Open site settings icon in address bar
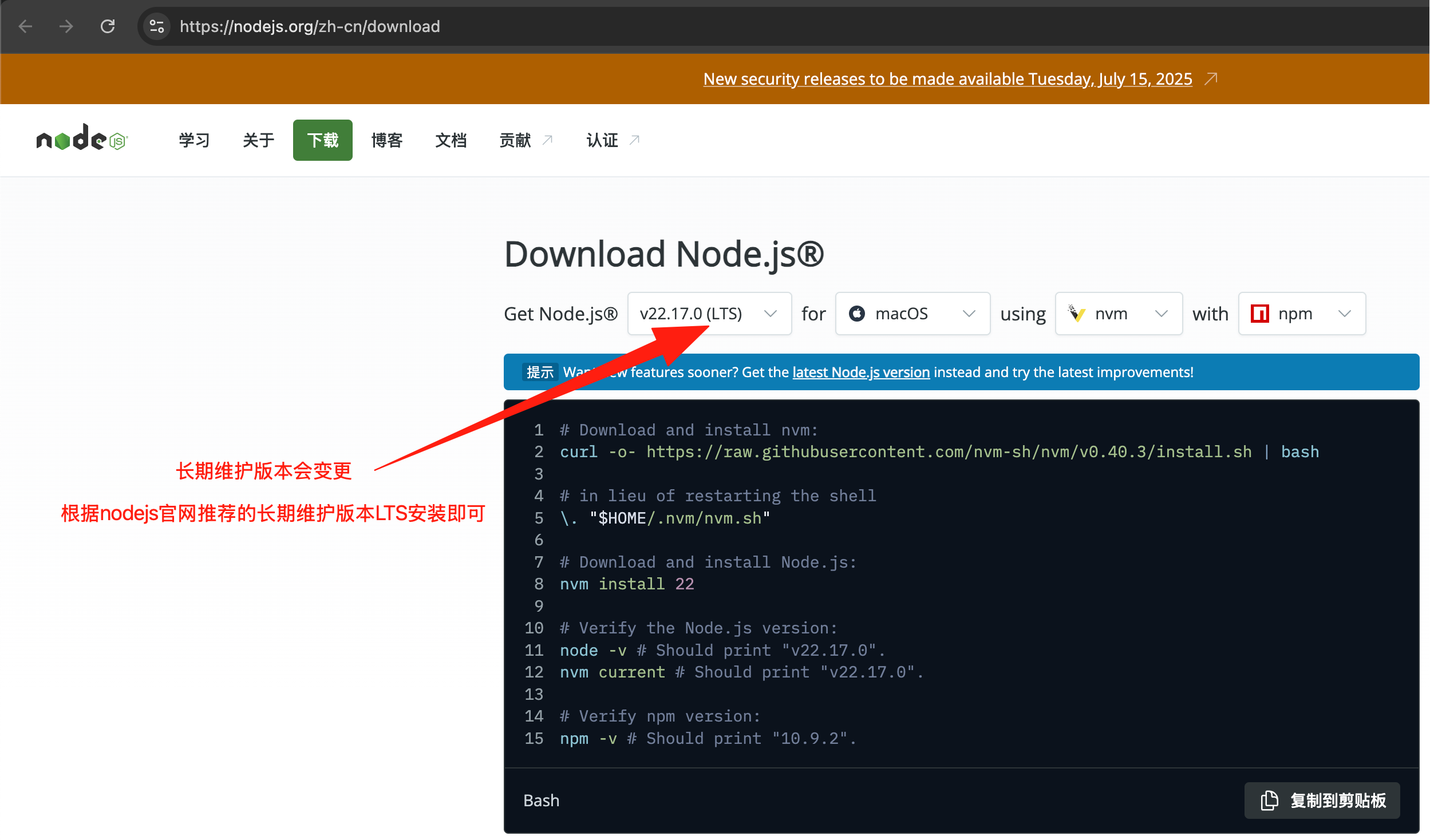The height and width of the screenshot is (840, 1430). tap(156, 26)
